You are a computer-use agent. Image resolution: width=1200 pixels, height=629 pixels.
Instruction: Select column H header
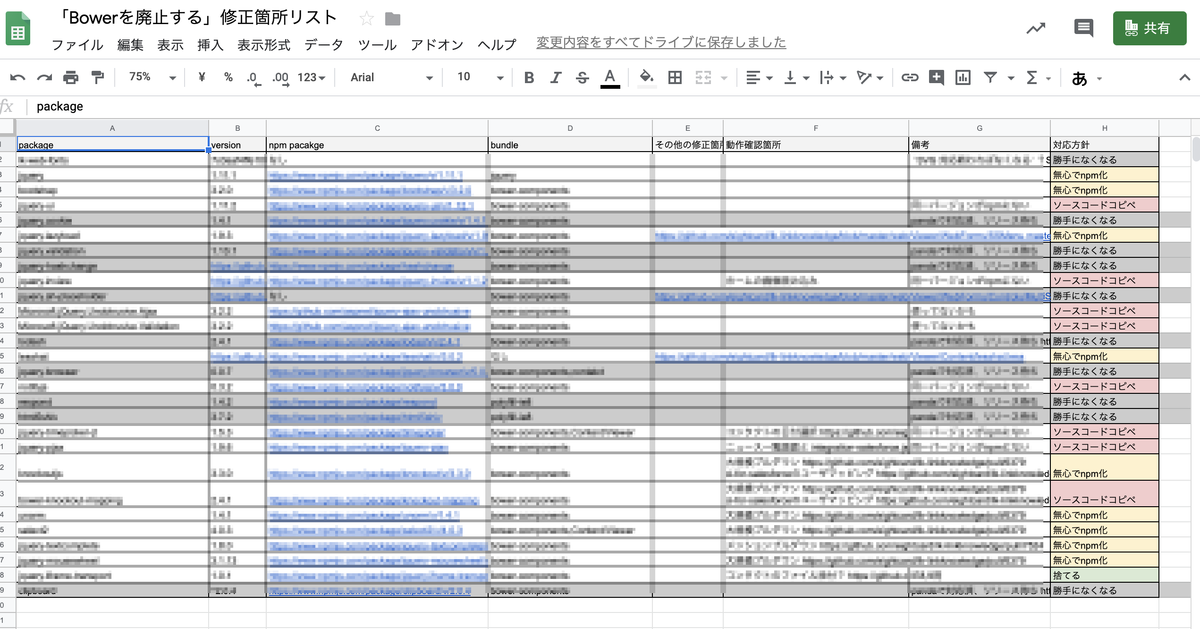point(1104,128)
